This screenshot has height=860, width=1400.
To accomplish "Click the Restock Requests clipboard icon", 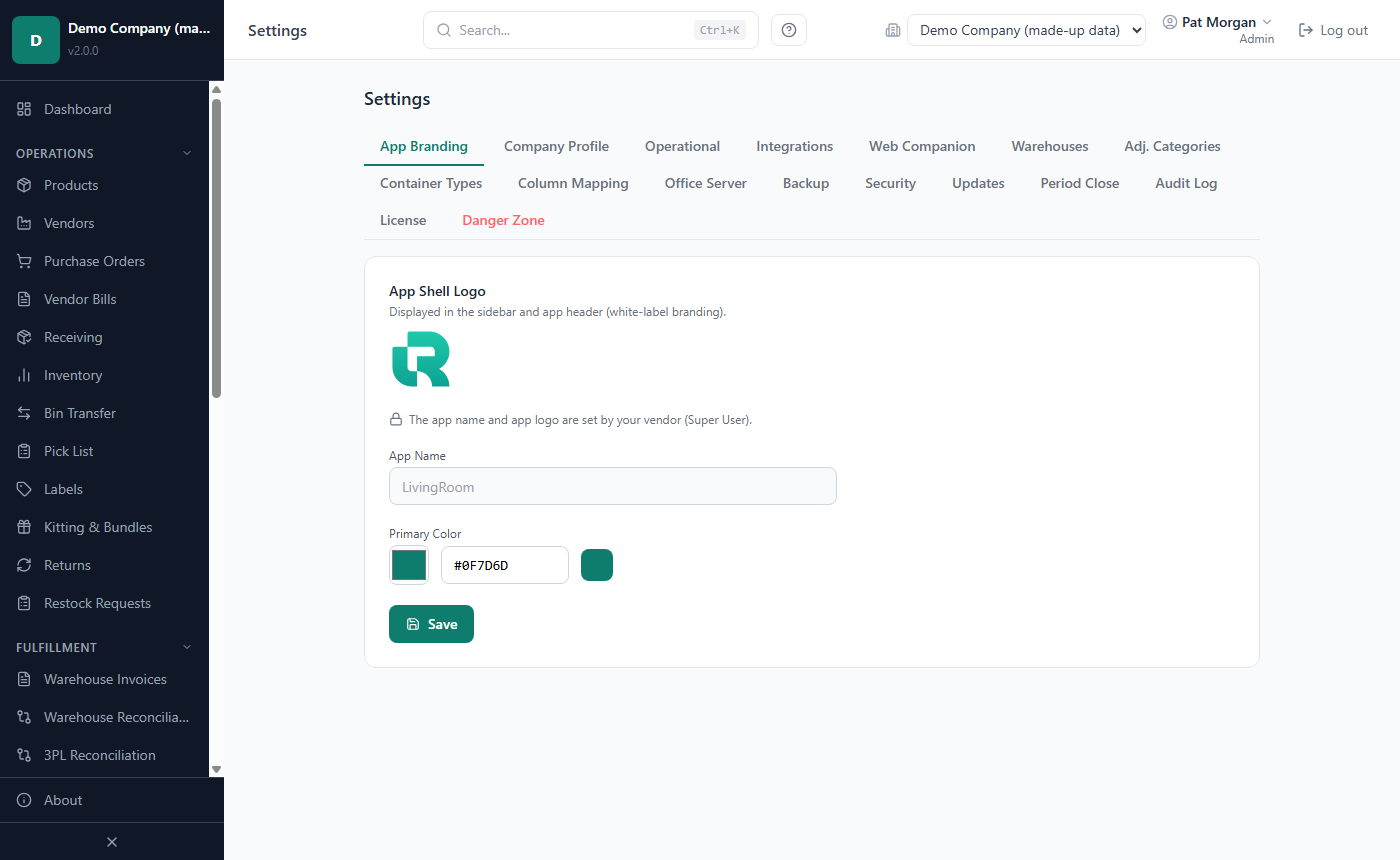I will tap(24, 603).
